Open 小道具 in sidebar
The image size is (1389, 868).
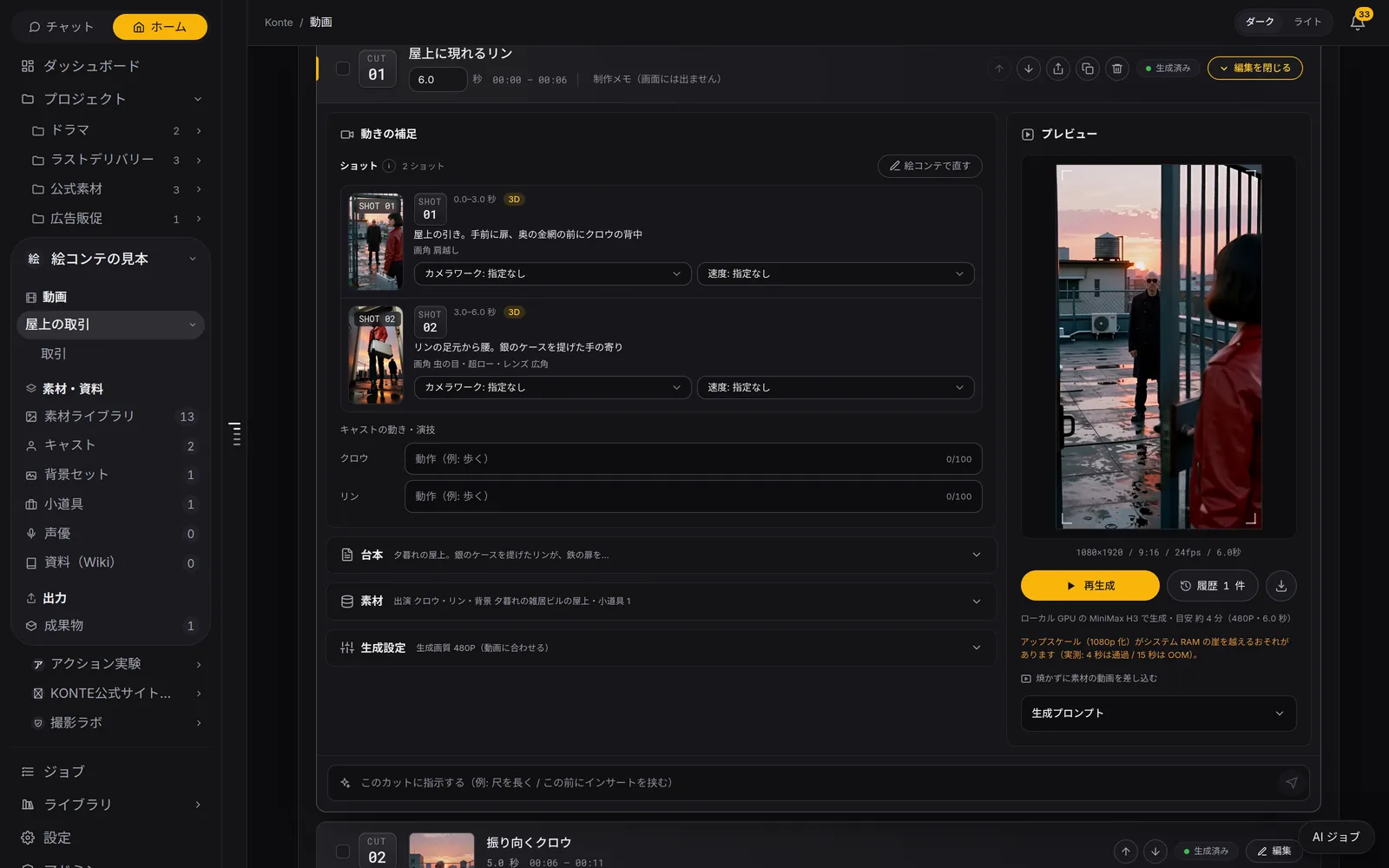click(111, 504)
